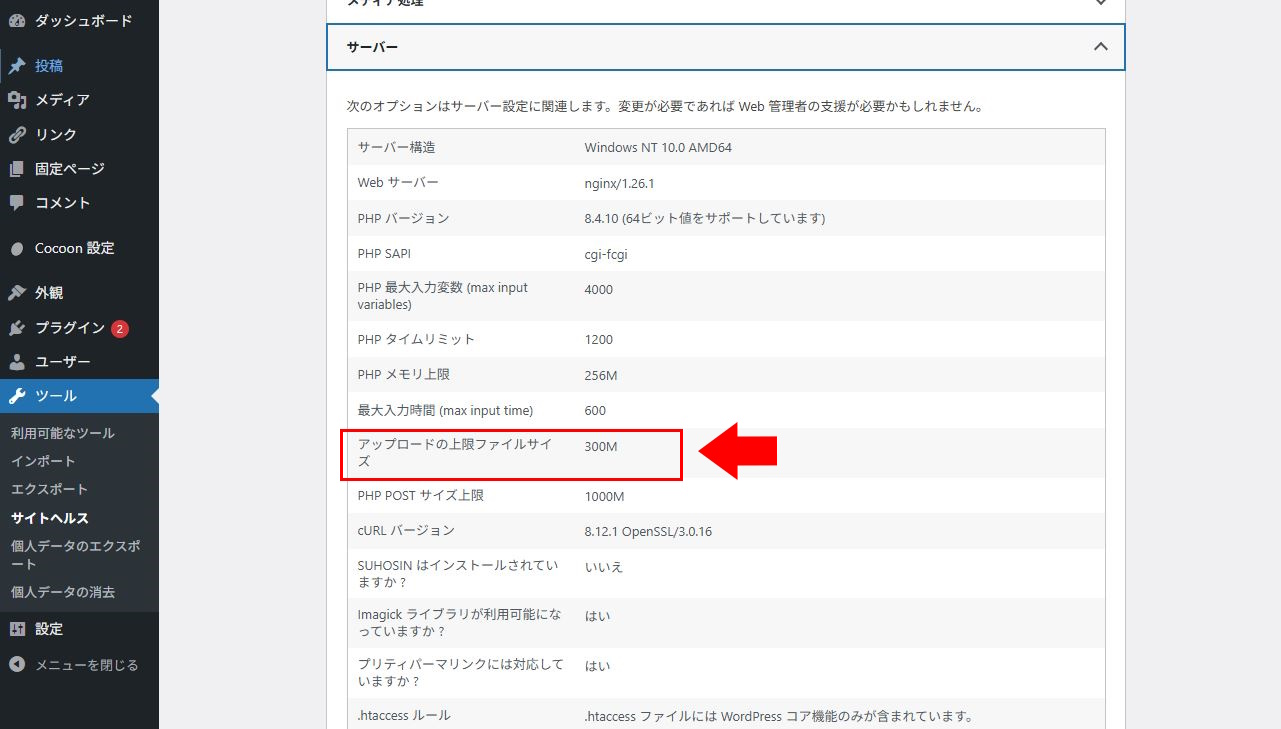The height and width of the screenshot is (729, 1281).
Task: Open 個人データの消去 submenu link
Action: point(63,592)
